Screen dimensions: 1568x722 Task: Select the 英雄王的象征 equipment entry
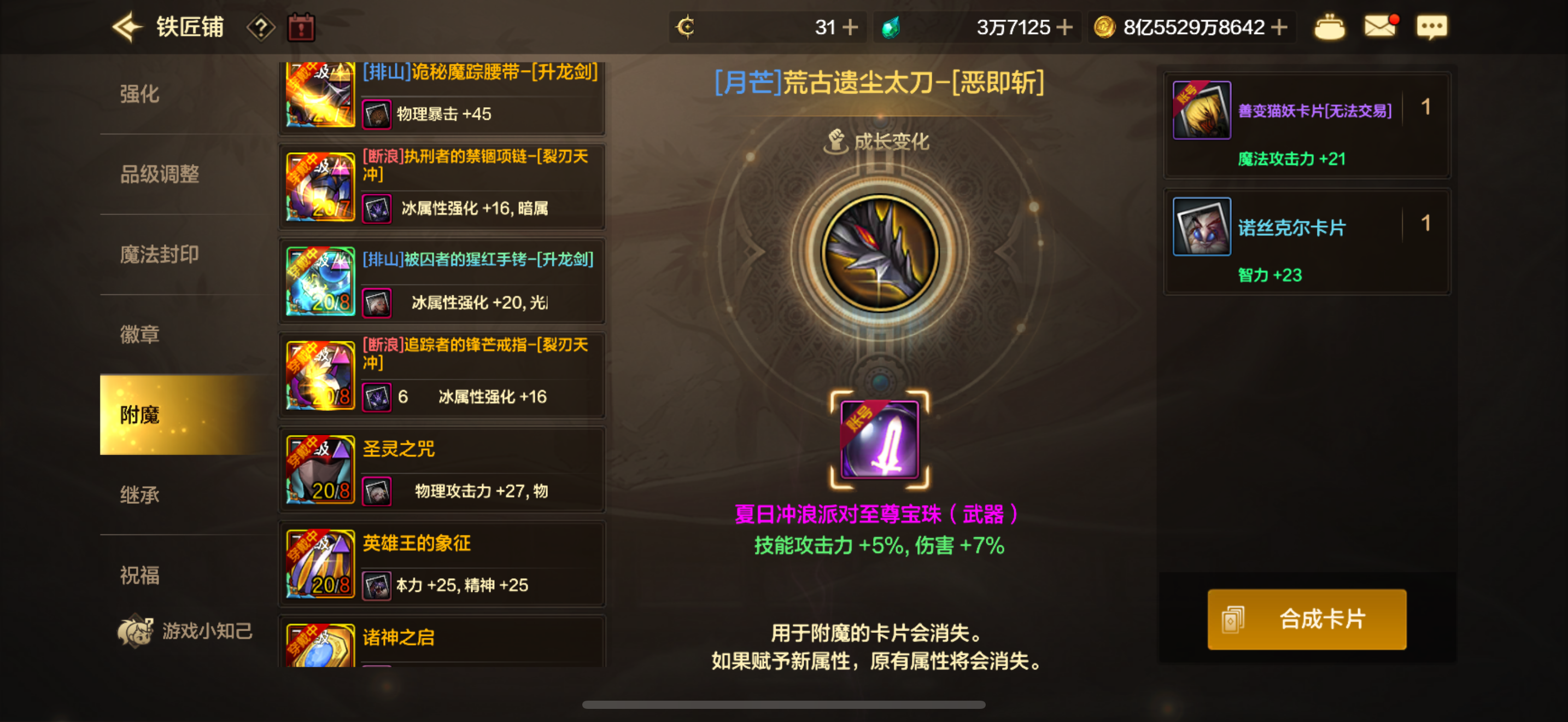coord(442,564)
